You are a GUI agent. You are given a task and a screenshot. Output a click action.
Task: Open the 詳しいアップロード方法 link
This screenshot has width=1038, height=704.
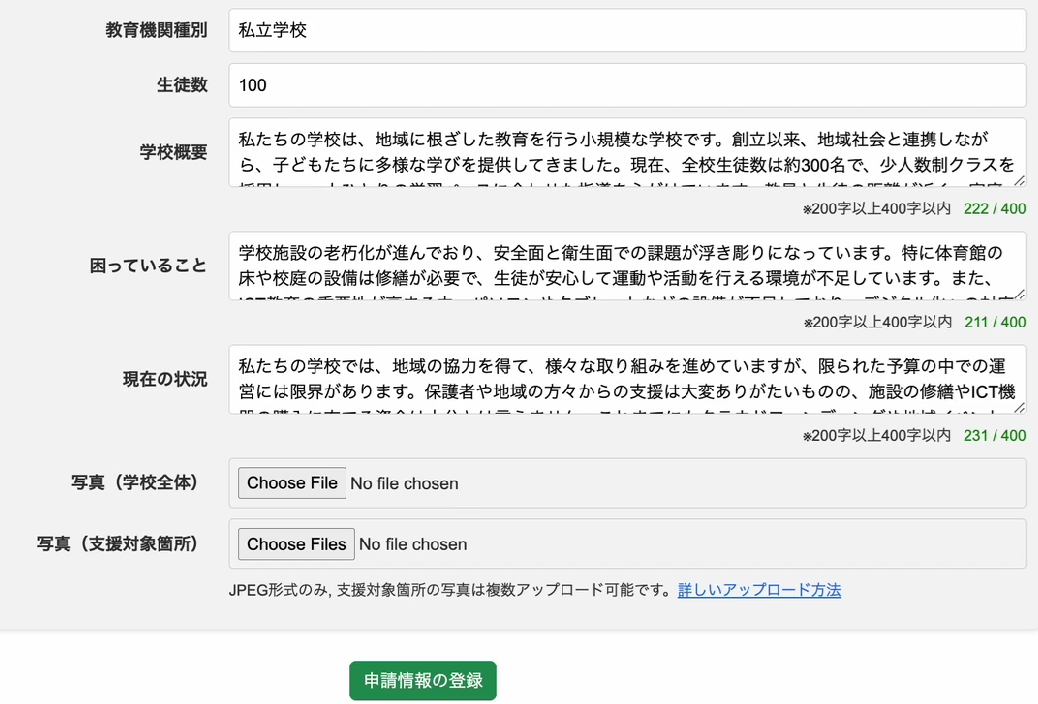[x=759, y=590]
